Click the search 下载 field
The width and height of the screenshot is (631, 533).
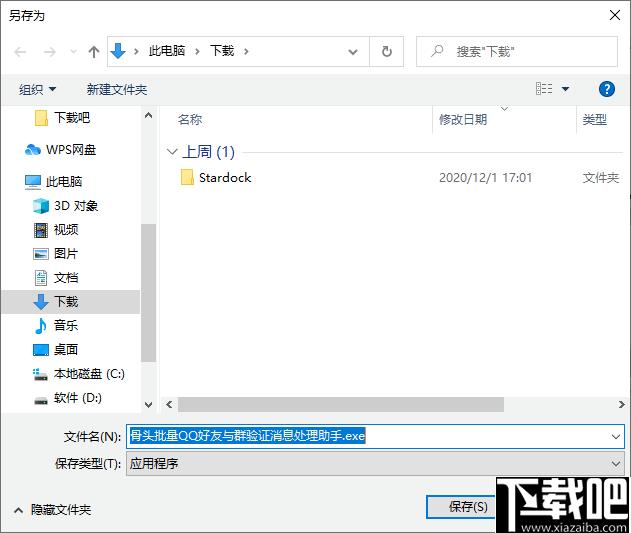click(x=517, y=52)
